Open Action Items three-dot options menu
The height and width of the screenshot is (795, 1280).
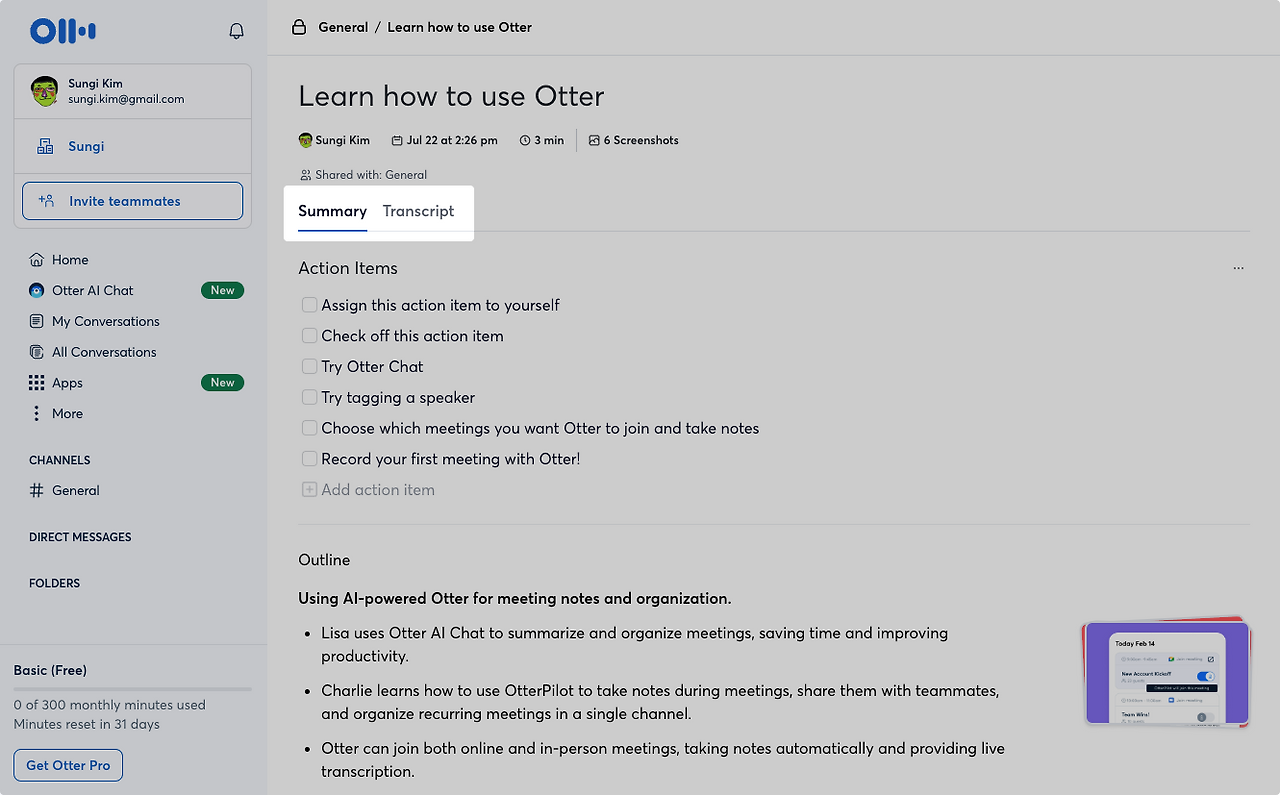click(1239, 268)
